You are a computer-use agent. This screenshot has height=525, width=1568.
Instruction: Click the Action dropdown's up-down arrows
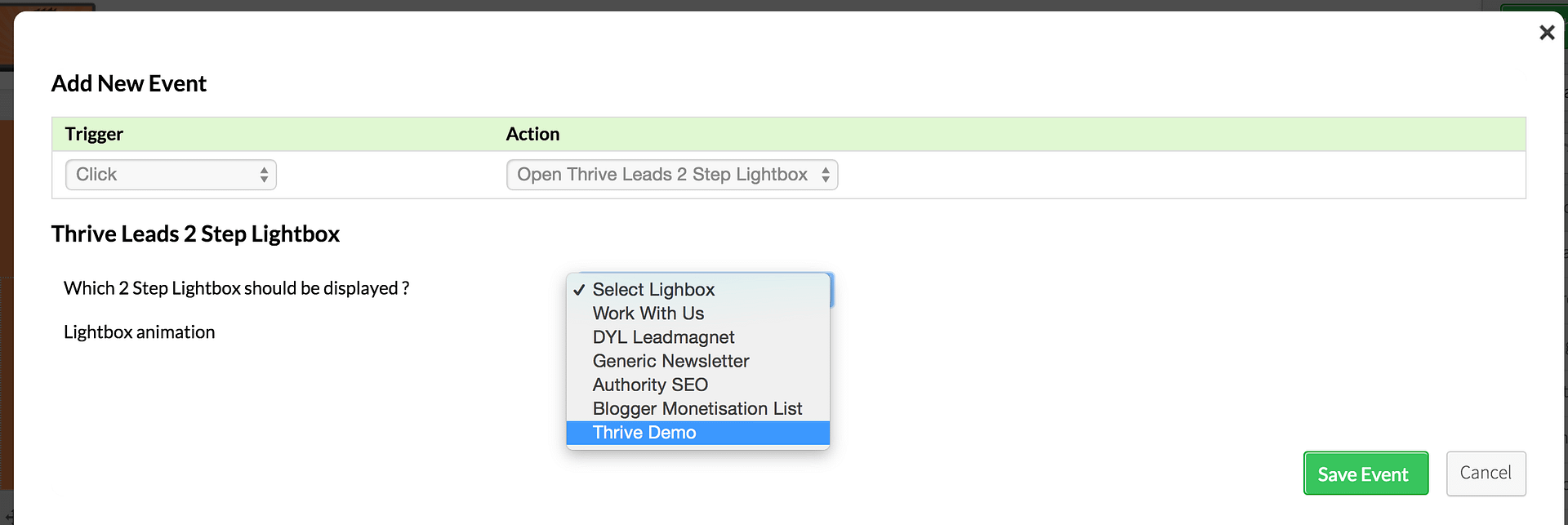[826, 175]
